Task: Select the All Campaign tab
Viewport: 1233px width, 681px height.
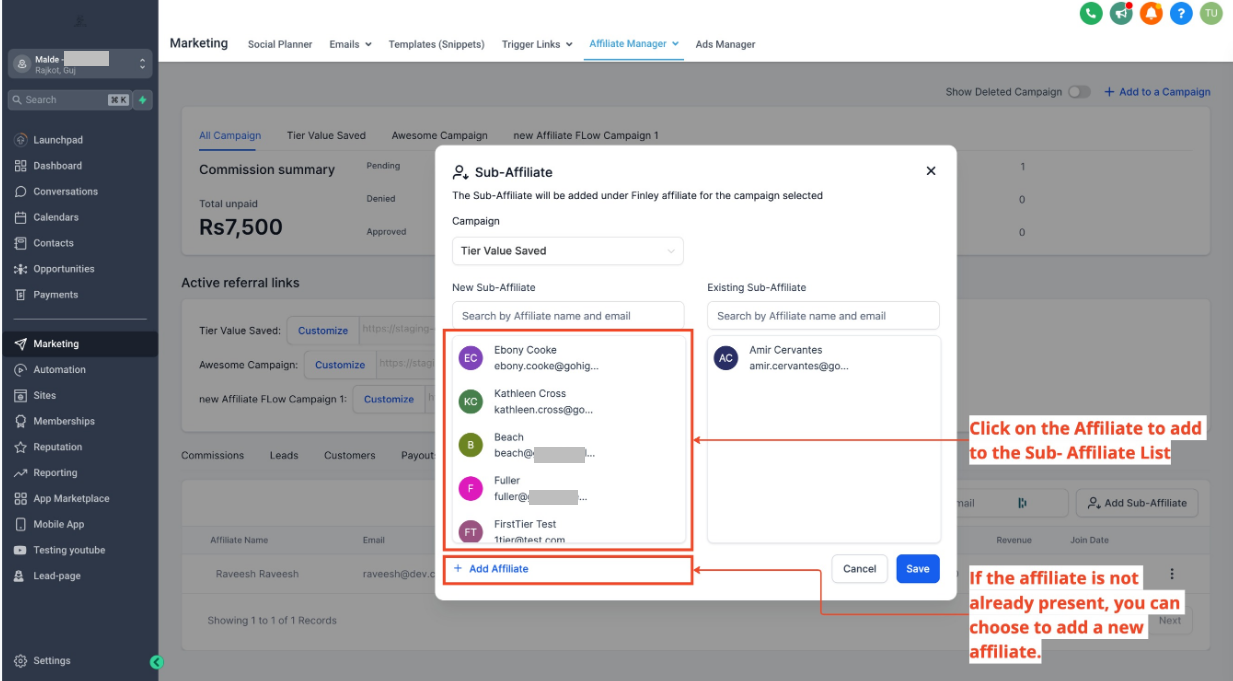Action: click(x=230, y=135)
